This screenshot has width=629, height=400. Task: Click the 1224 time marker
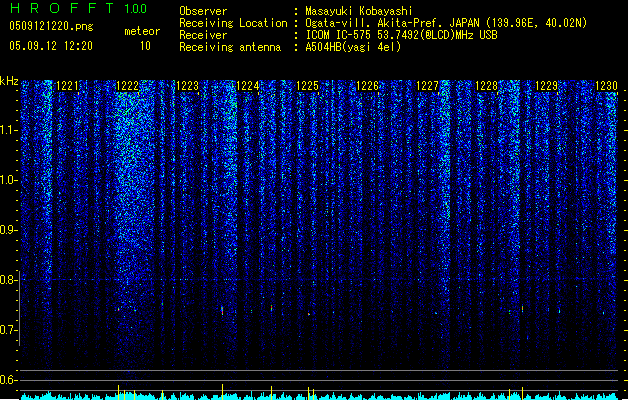pos(248,86)
